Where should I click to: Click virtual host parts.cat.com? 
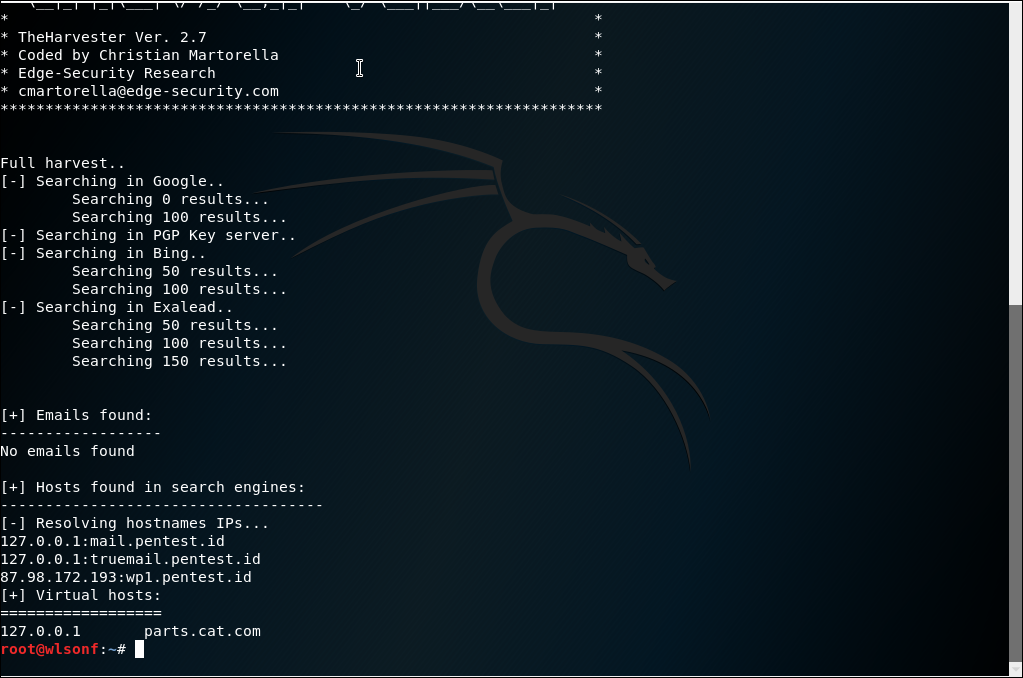[202, 632]
